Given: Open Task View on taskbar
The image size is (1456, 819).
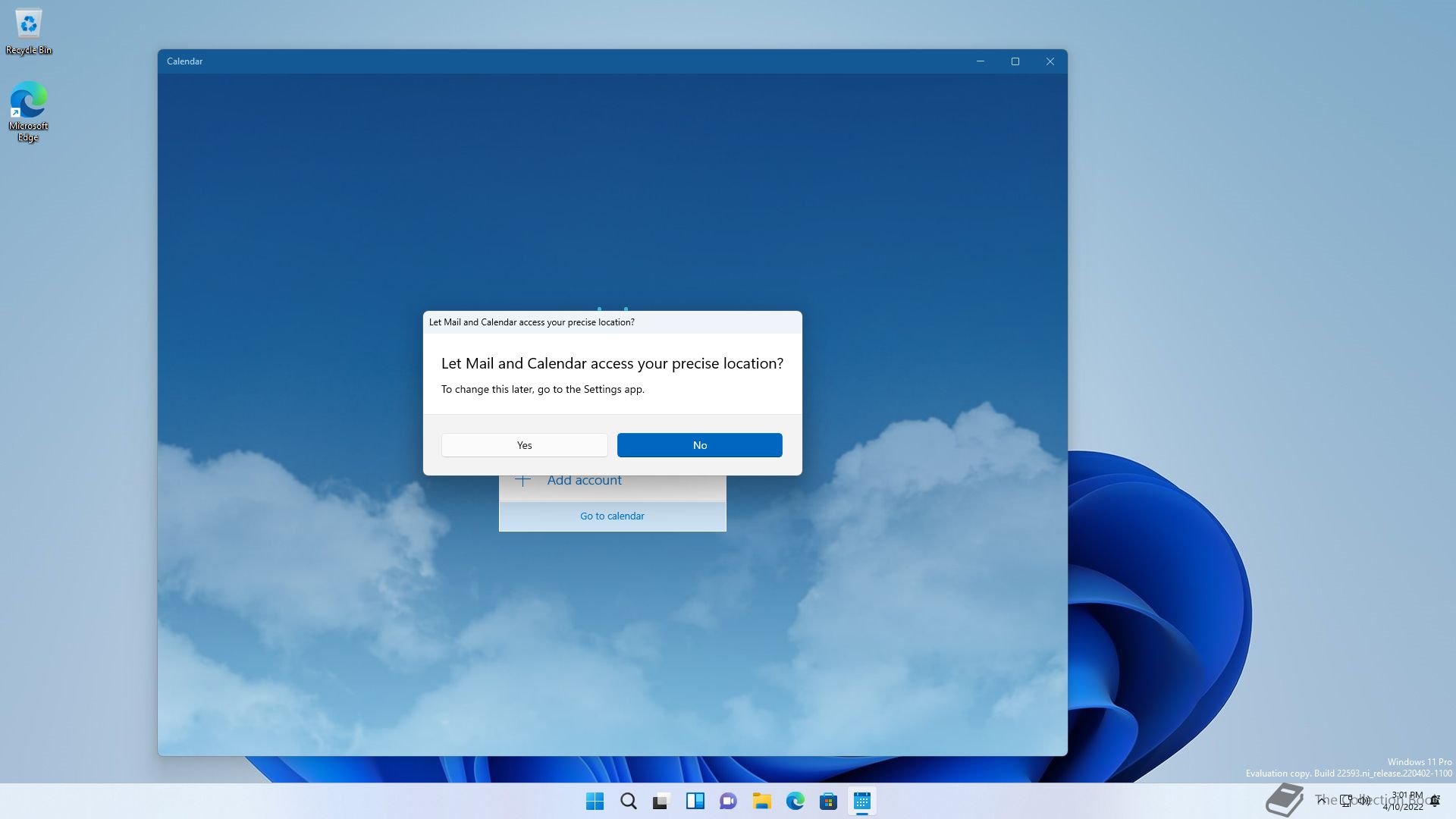Looking at the screenshot, I should (x=661, y=801).
